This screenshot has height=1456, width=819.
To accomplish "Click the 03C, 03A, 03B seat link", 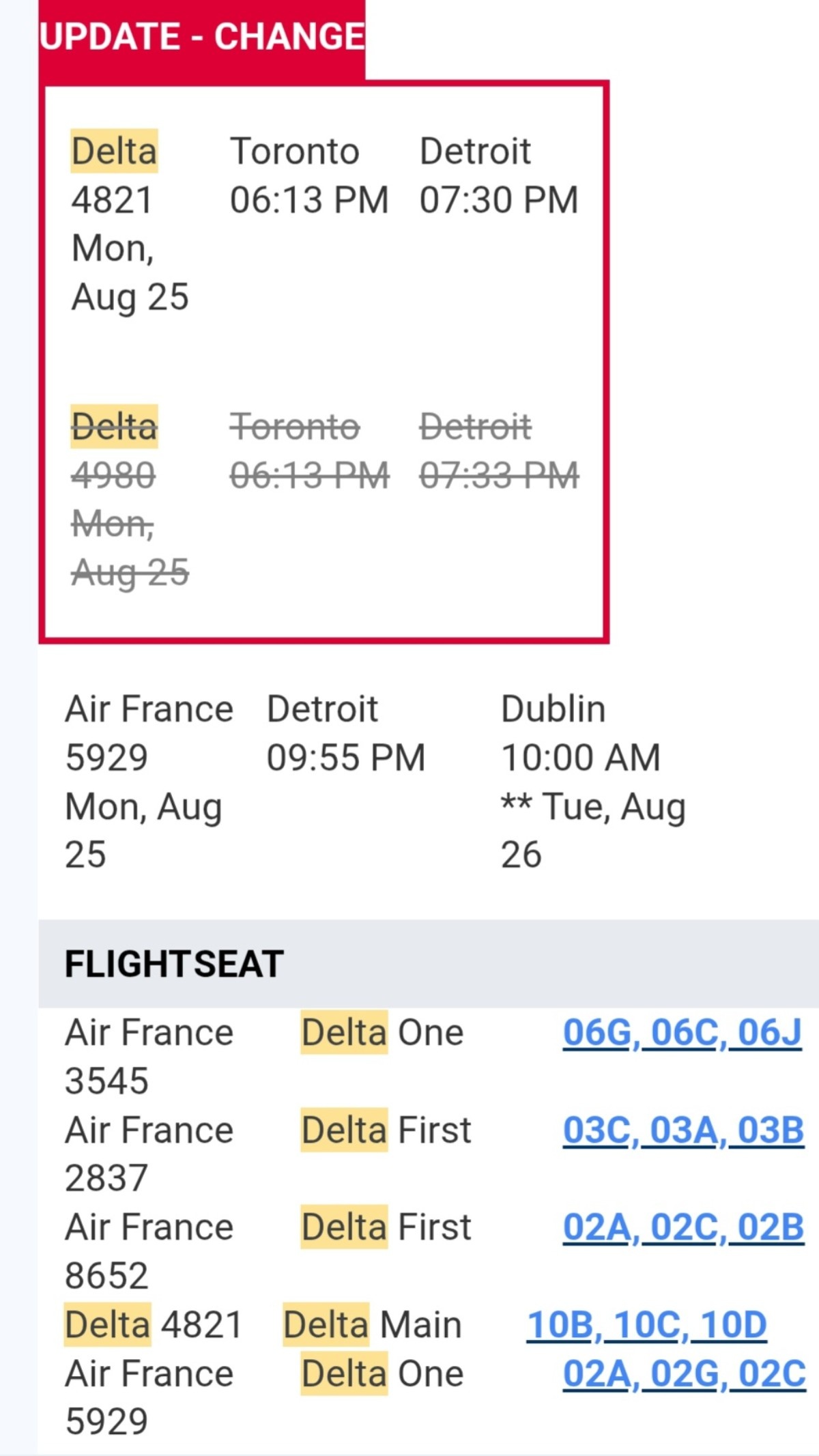I will (x=682, y=1130).
